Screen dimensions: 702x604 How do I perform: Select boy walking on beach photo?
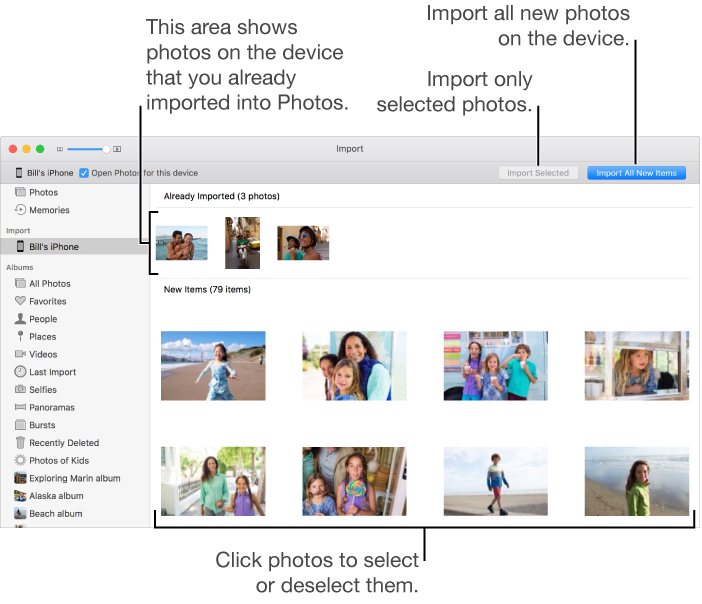click(496, 481)
